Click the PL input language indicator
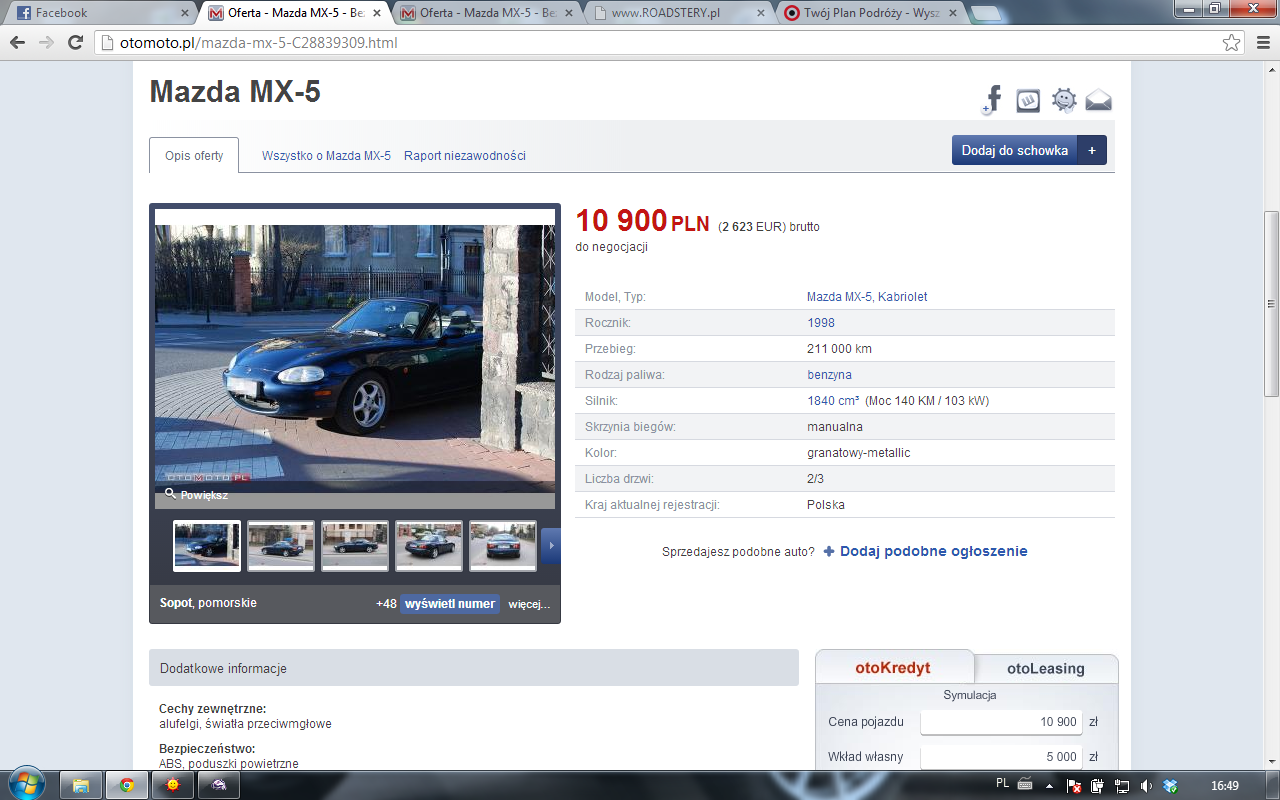Image resolution: width=1280 pixels, height=800 pixels. pyautogui.click(x=1002, y=783)
